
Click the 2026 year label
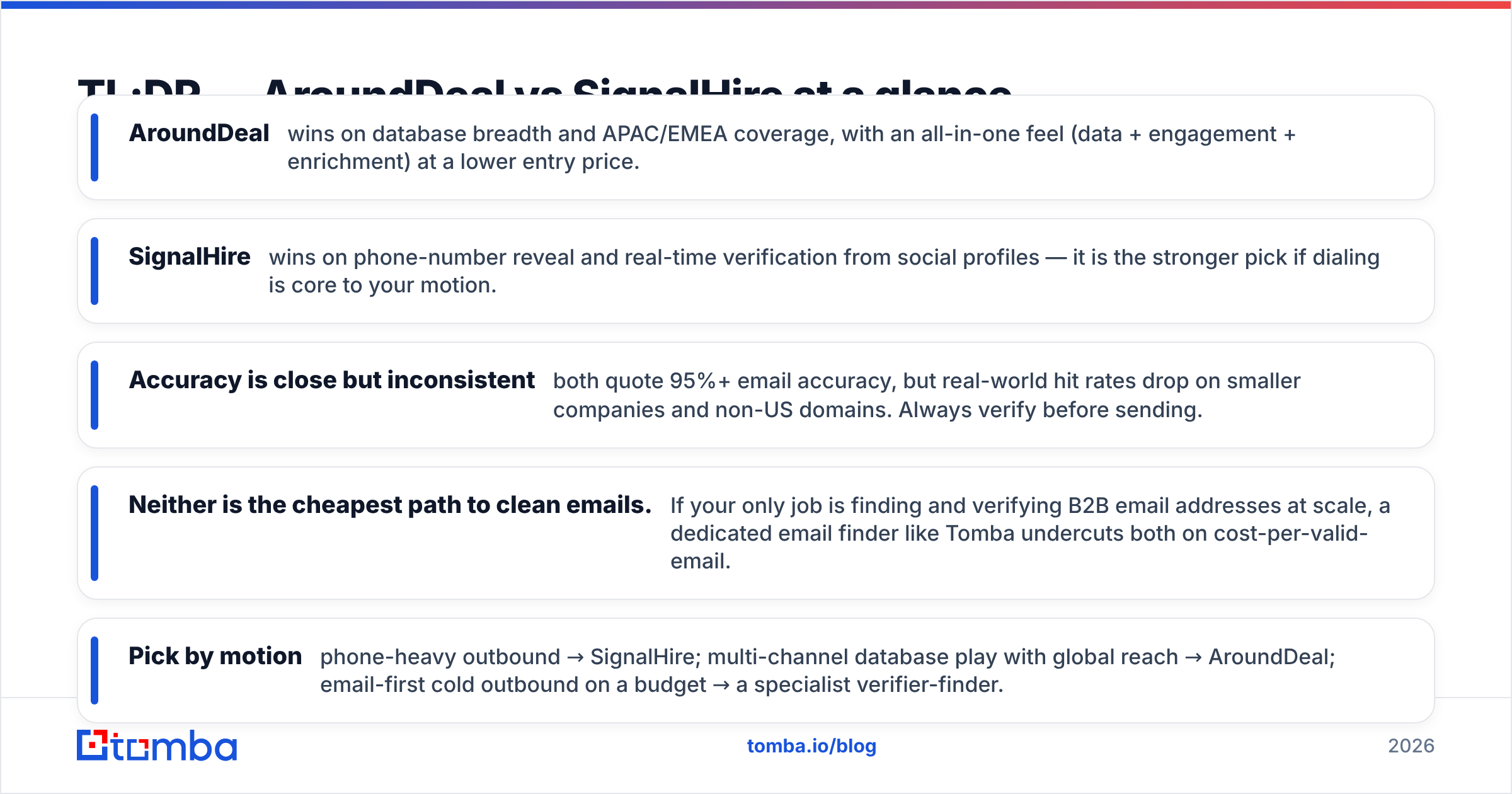1411,746
